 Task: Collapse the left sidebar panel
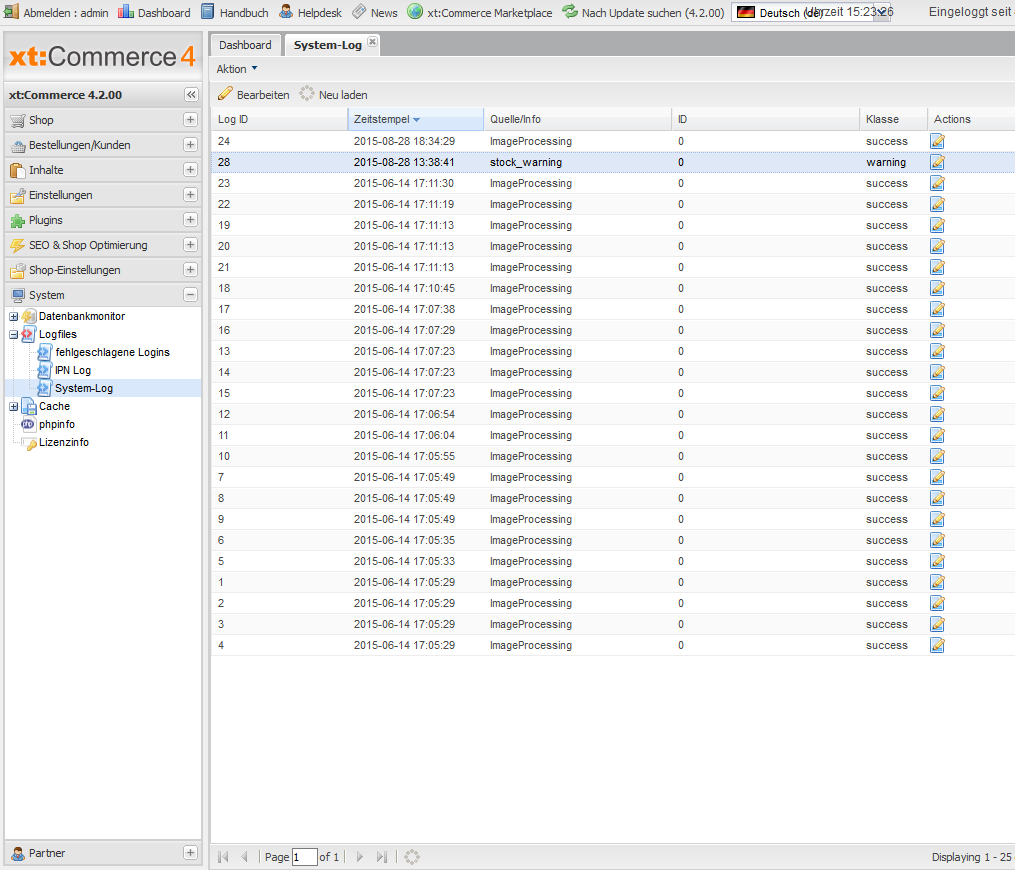click(x=191, y=95)
